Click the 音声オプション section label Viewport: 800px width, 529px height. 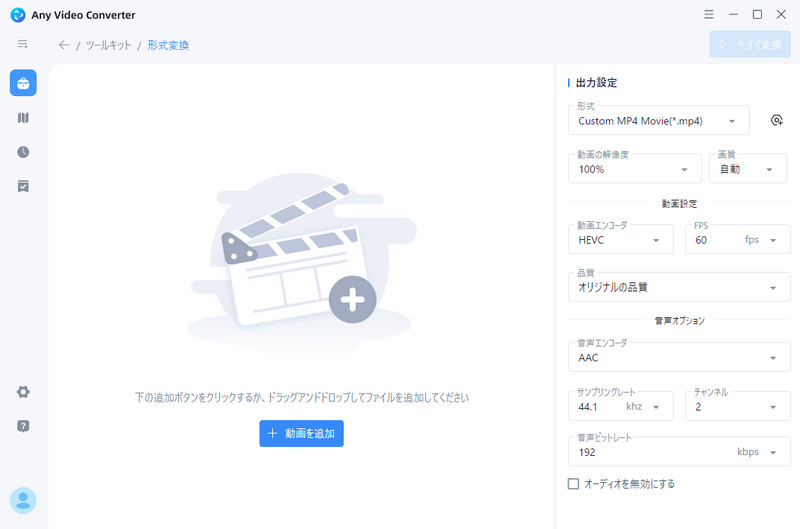(679, 320)
